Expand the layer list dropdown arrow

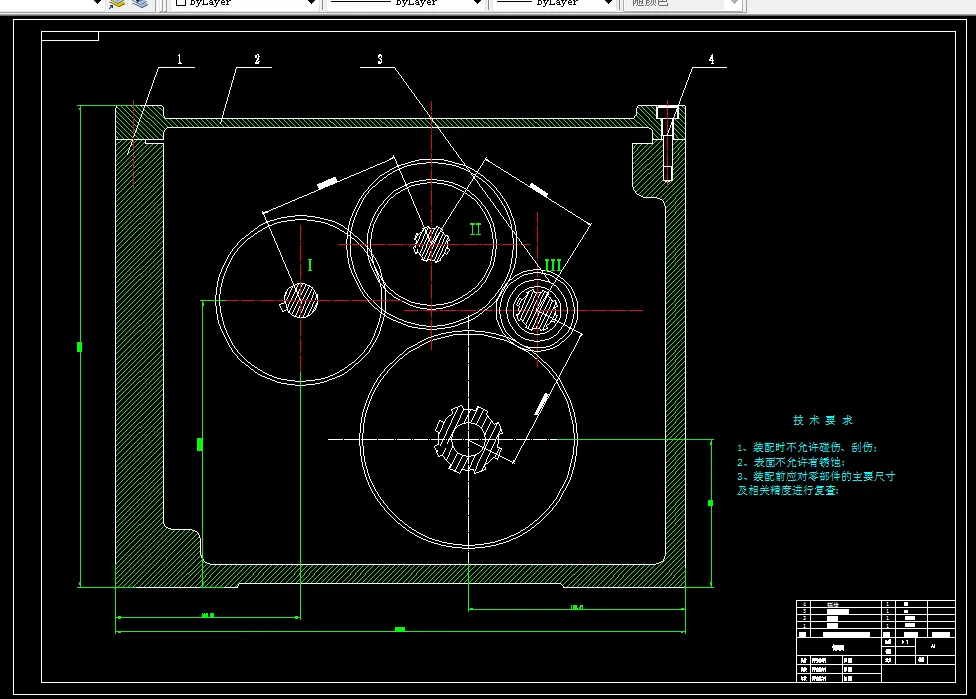97,3
